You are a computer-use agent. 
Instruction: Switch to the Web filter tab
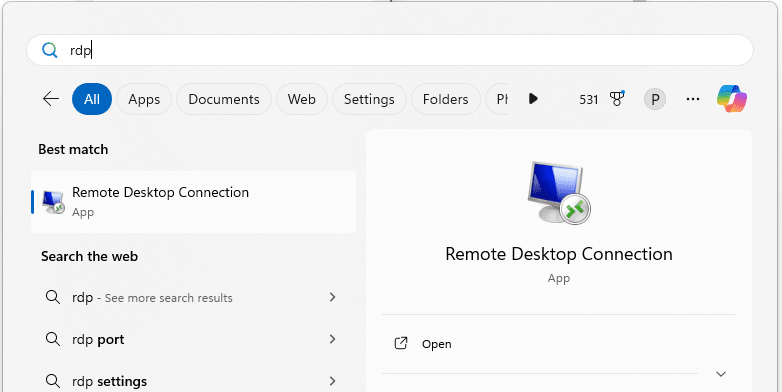pos(302,99)
